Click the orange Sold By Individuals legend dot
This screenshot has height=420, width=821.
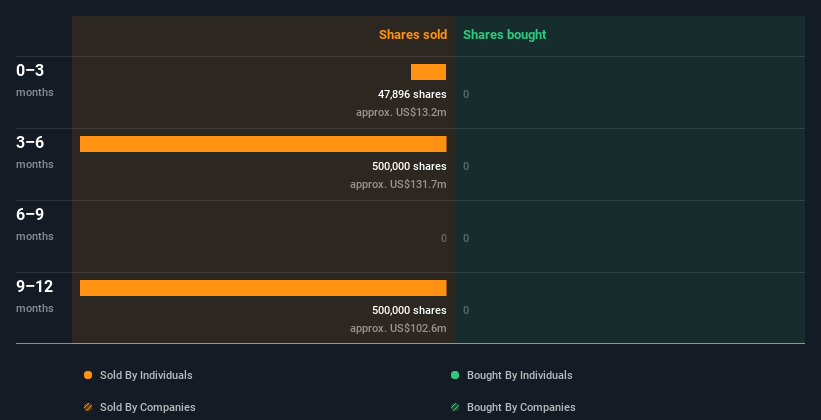click(88, 375)
